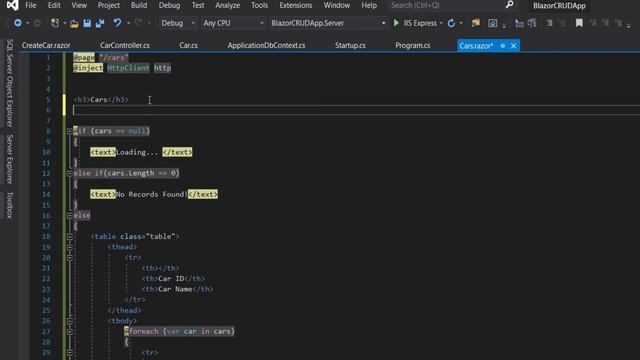Open the Help menu
The height and width of the screenshot is (360, 640).
369,5
